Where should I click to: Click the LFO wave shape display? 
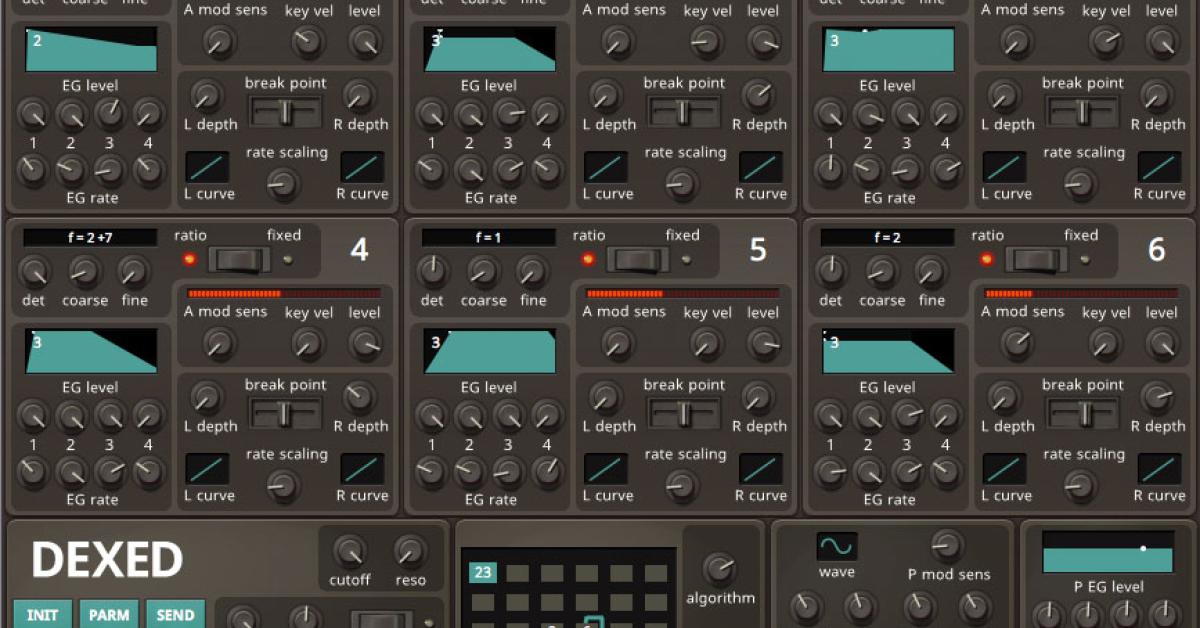pos(837,547)
